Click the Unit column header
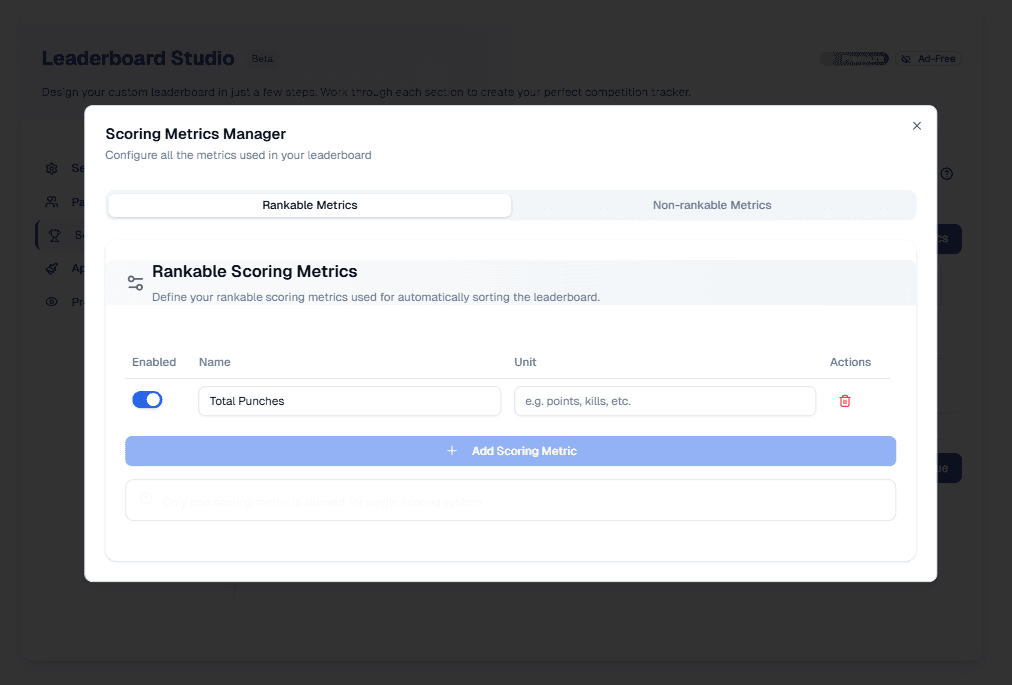 pos(525,362)
